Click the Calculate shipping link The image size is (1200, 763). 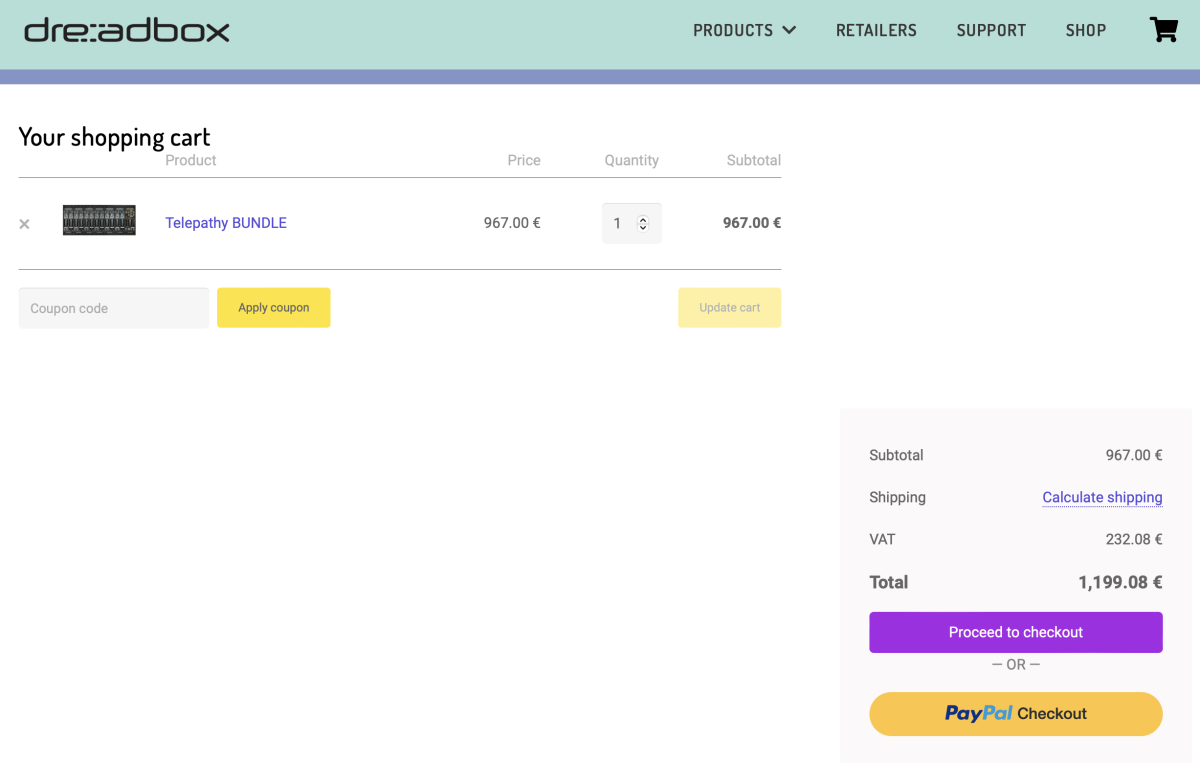click(1102, 497)
